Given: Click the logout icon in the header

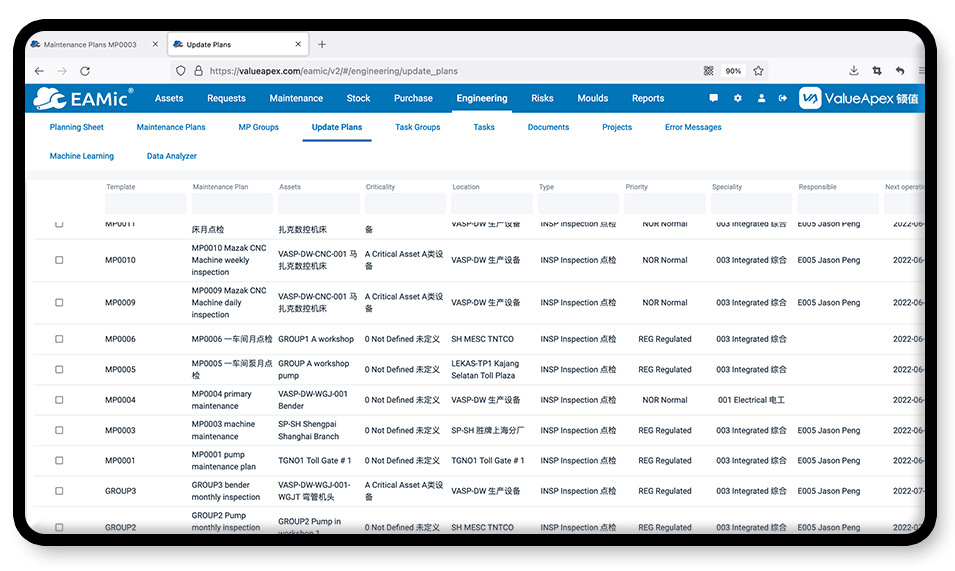Looking at the screenshot, I should [x=783, y=98].
